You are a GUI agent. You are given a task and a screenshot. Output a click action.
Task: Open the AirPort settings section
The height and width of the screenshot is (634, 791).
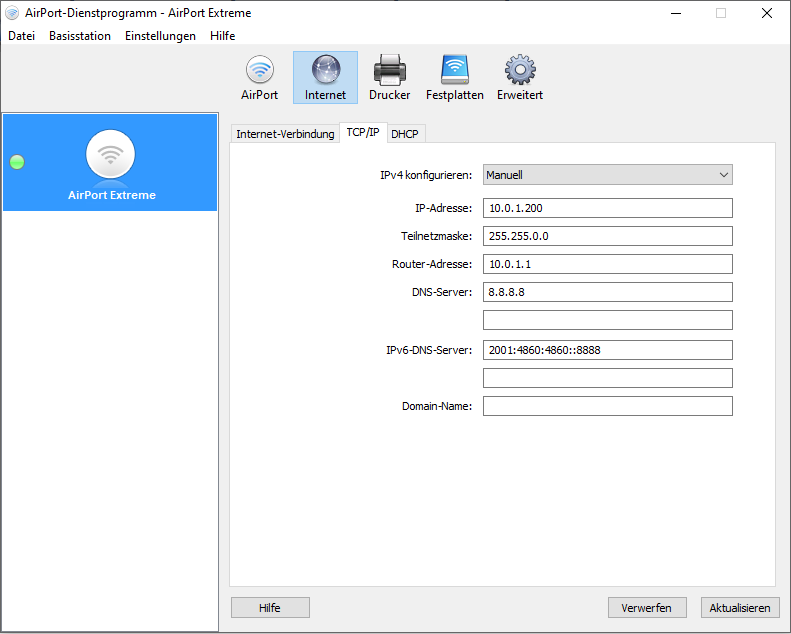point(259,78)
